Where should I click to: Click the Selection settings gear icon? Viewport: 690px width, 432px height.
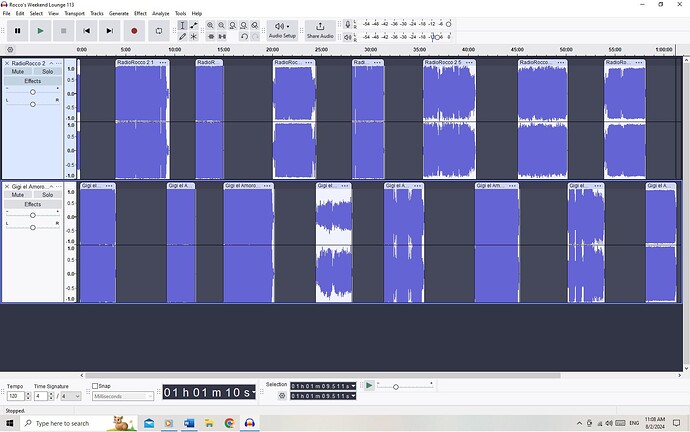pos(282,396)
